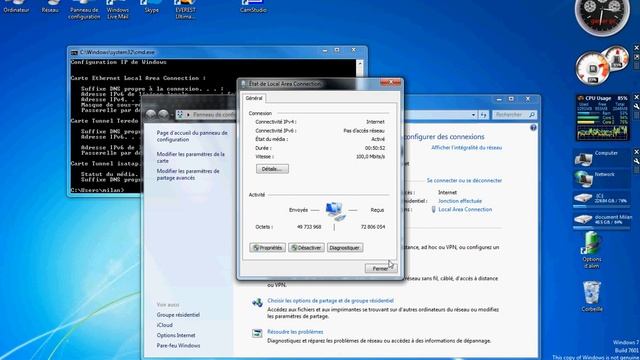Click Se connecter ou se déconnecter link
The image size is (640, 360).
[x=464, y=180]
